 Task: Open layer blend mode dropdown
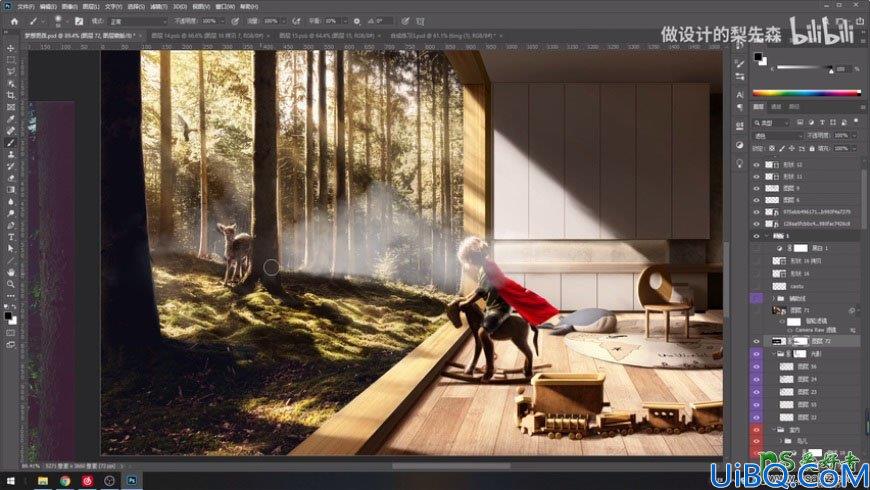[x=777, y=135]
